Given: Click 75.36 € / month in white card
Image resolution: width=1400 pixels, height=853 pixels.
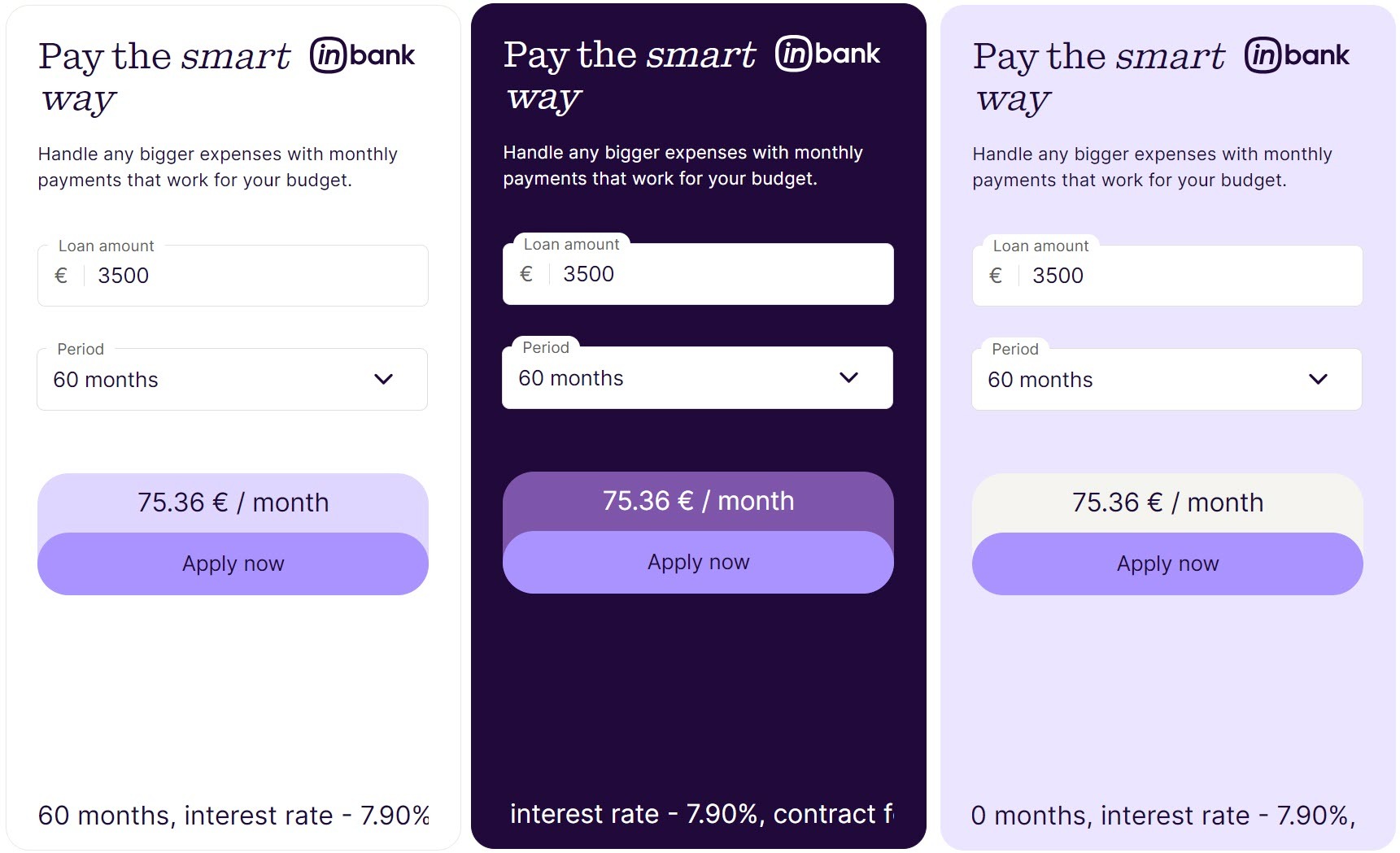Looking at the screenshot, I should pos(233,503).
